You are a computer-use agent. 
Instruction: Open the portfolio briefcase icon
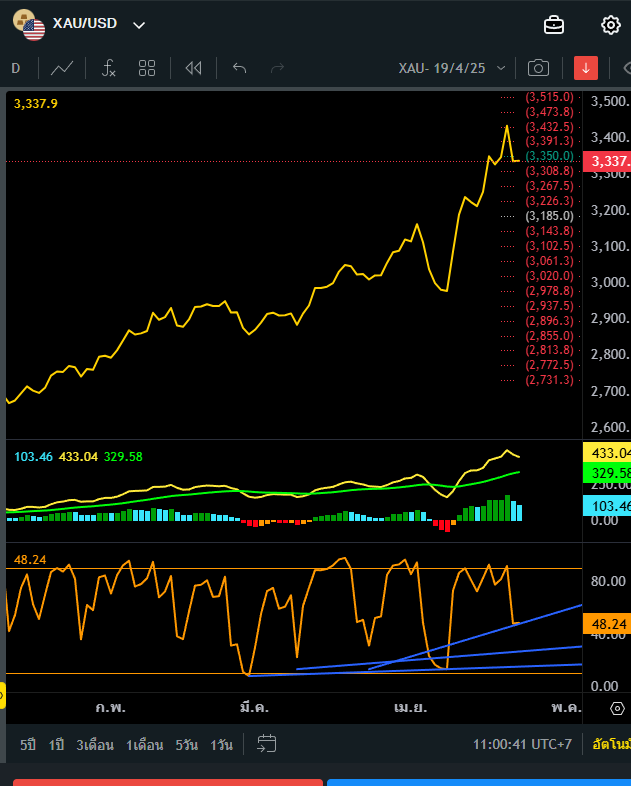click(554, 25)
